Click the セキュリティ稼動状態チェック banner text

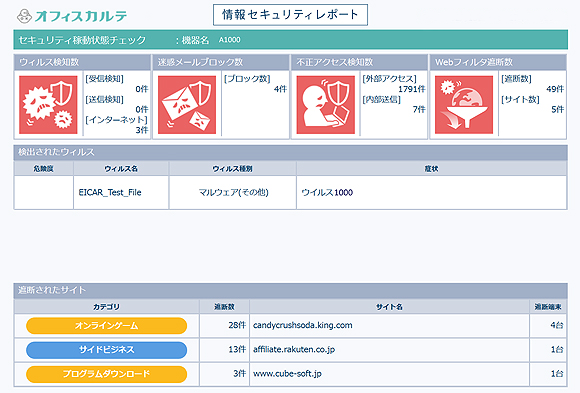point(82,40)
